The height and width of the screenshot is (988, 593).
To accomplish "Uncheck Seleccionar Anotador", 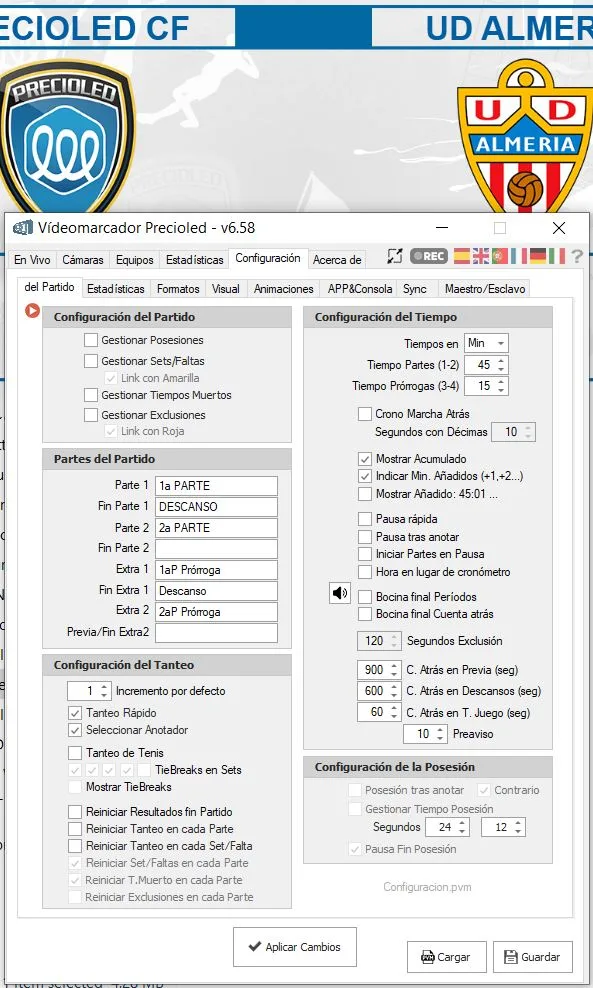I will point(75,730).
